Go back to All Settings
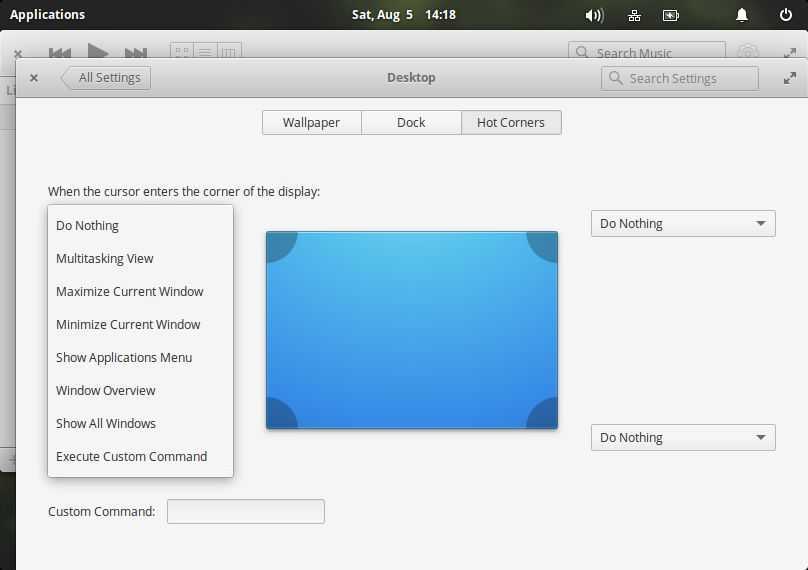Image resolution: width=808 pixels, height=570 pixels. click(108, 78)
